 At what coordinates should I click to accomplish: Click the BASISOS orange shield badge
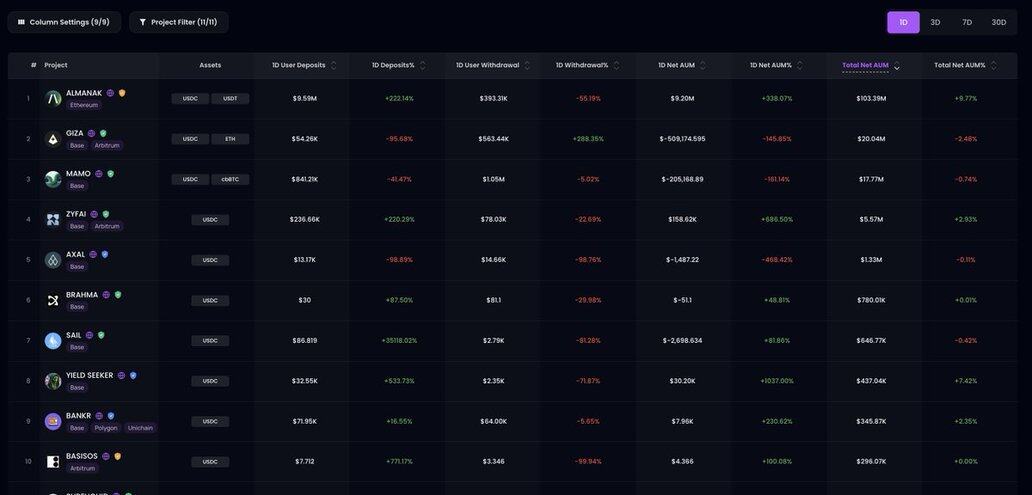tap(118, 456)
